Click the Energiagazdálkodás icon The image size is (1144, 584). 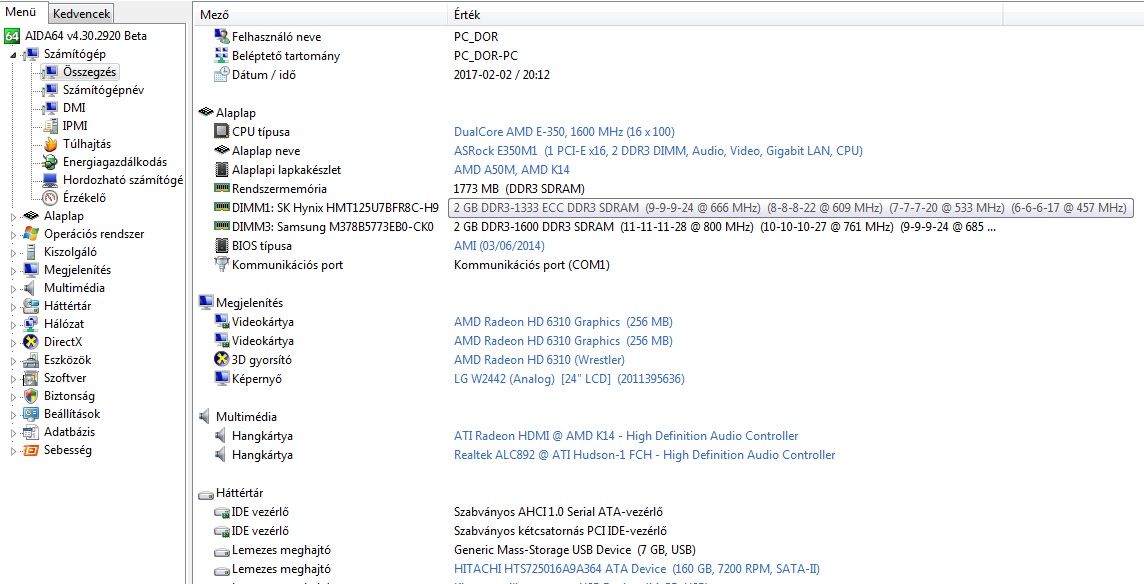[50, 162]
